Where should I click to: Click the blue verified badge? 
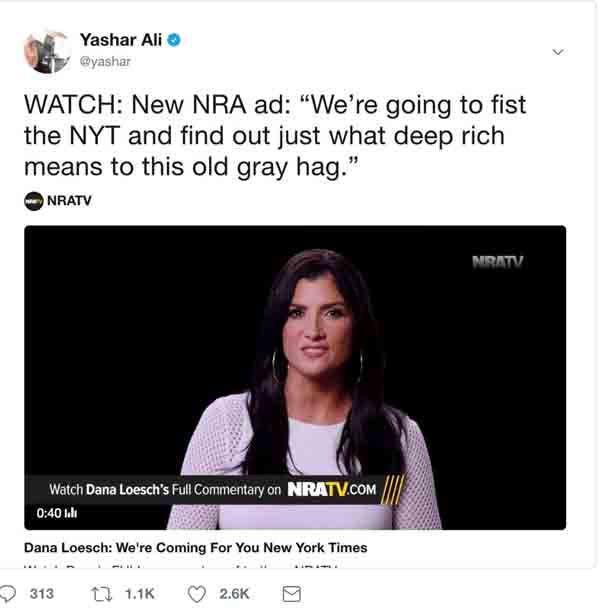coord(174,40)
